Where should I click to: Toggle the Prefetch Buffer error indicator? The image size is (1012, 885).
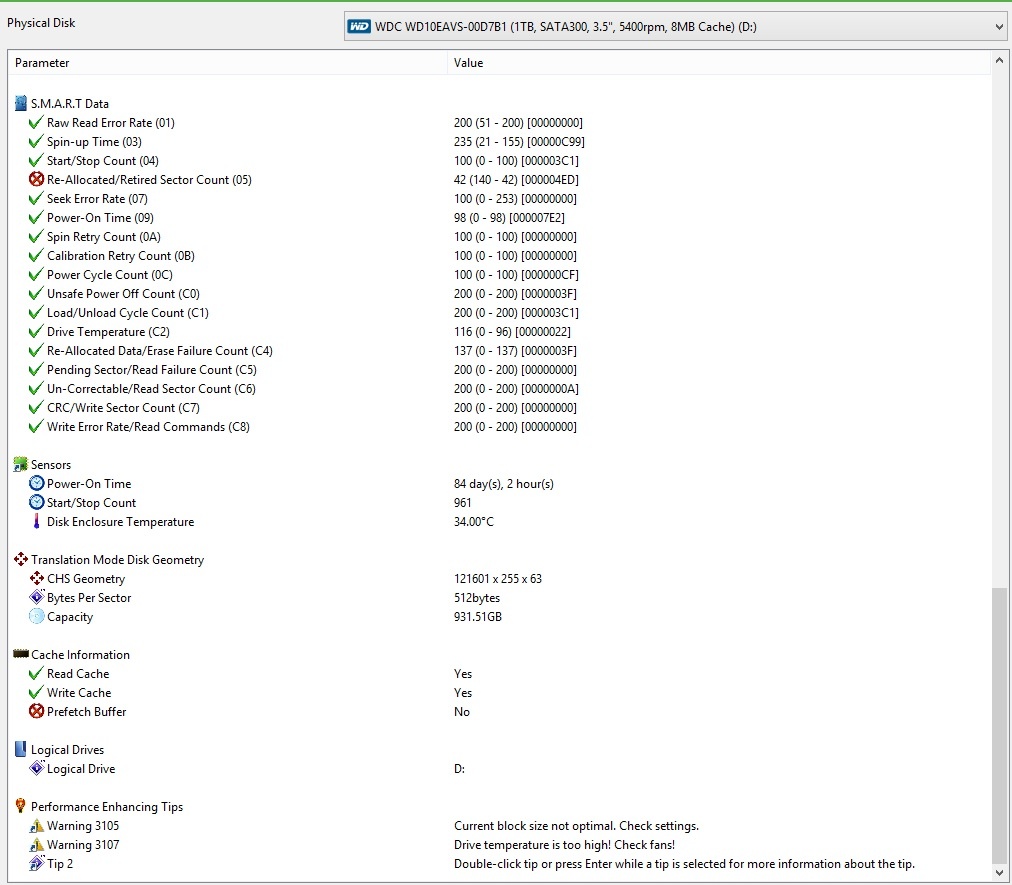pos(35,711)
